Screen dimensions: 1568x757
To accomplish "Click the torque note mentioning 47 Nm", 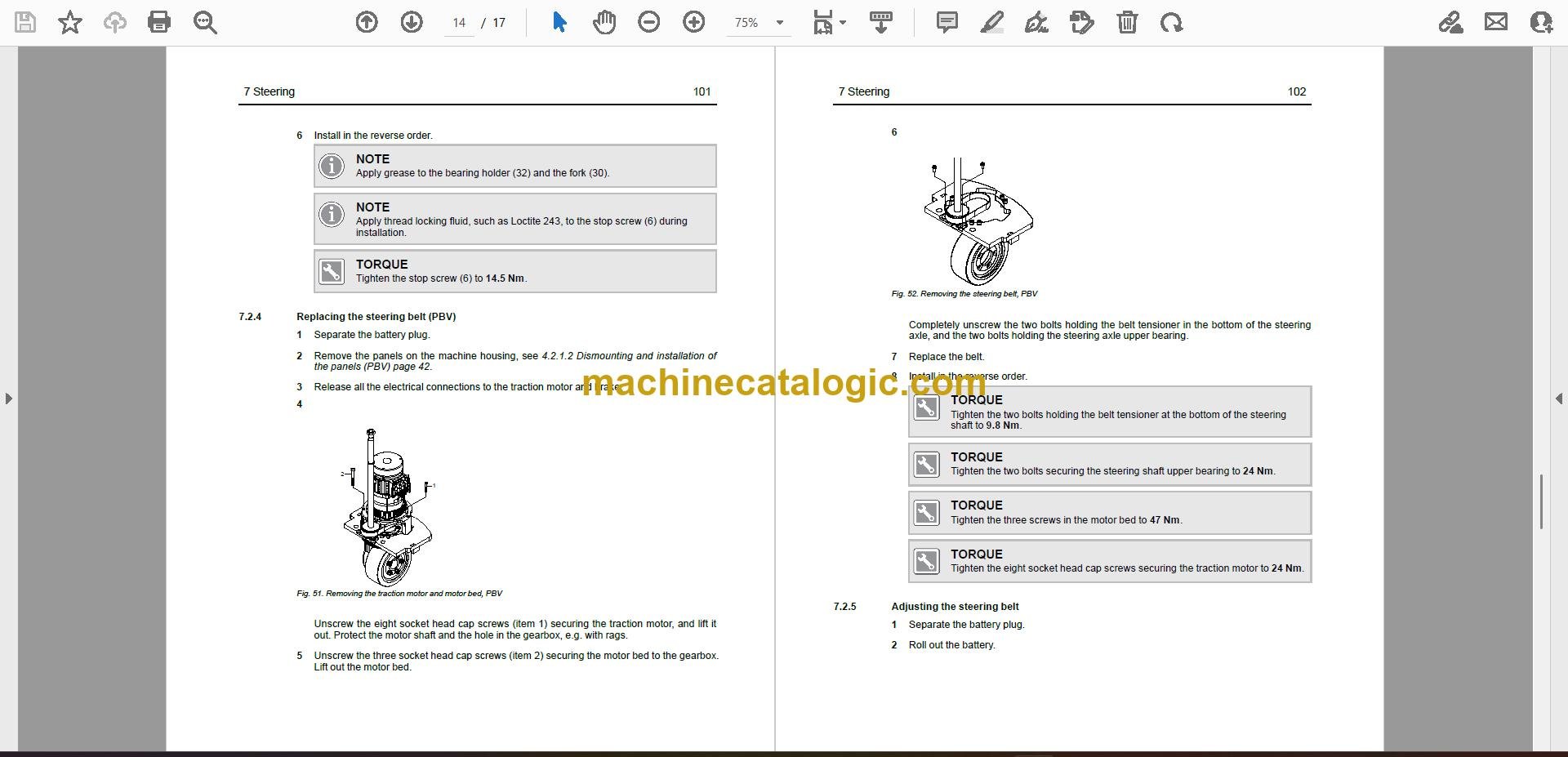I will 1110,513.
